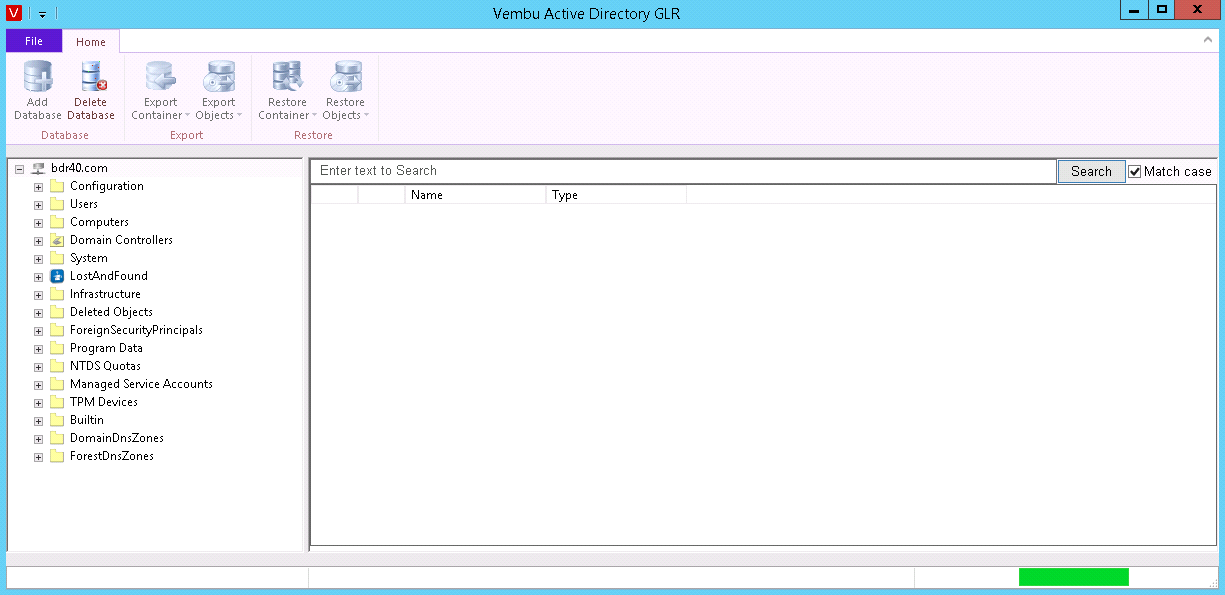Screen dimensions: 1225x595
Task: Click the Add Database icon
Action: tap(38, 77)
